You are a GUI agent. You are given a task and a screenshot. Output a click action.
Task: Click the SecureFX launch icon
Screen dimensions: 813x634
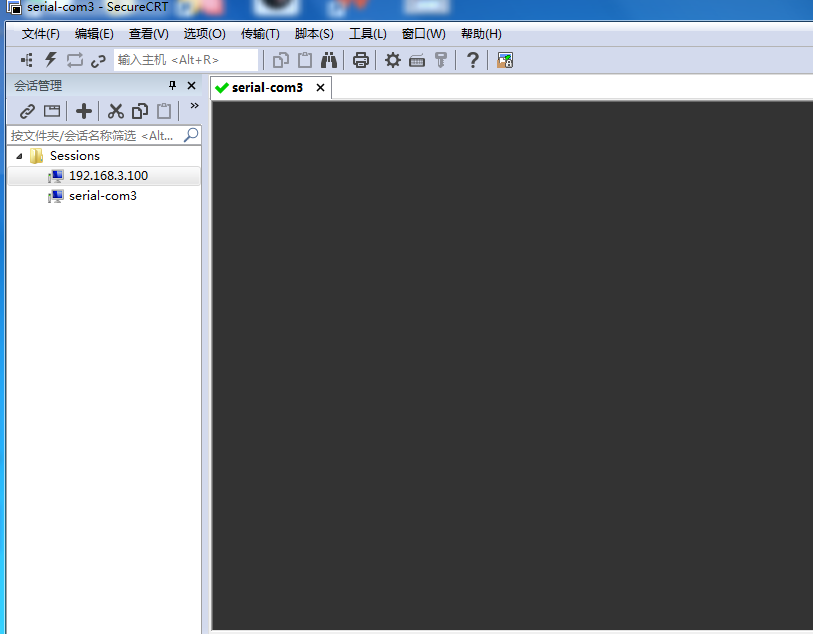[x=504, y=60]
